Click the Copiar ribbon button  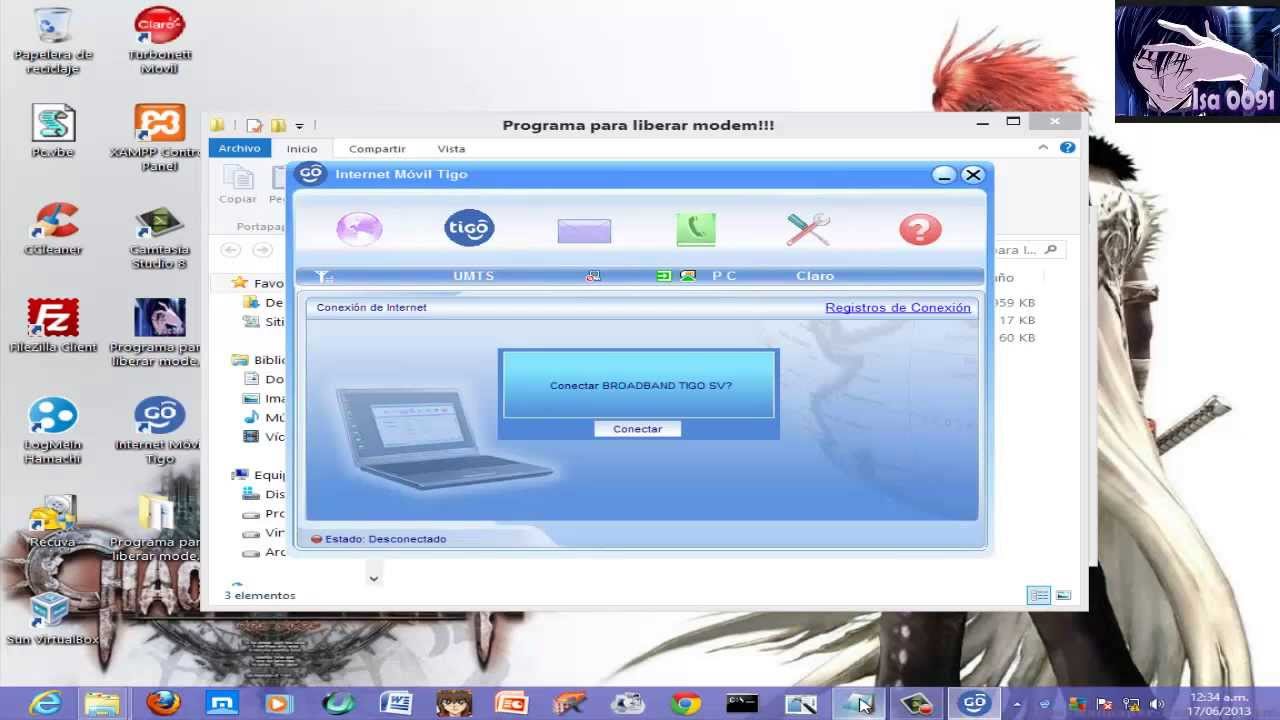[238, 184]
